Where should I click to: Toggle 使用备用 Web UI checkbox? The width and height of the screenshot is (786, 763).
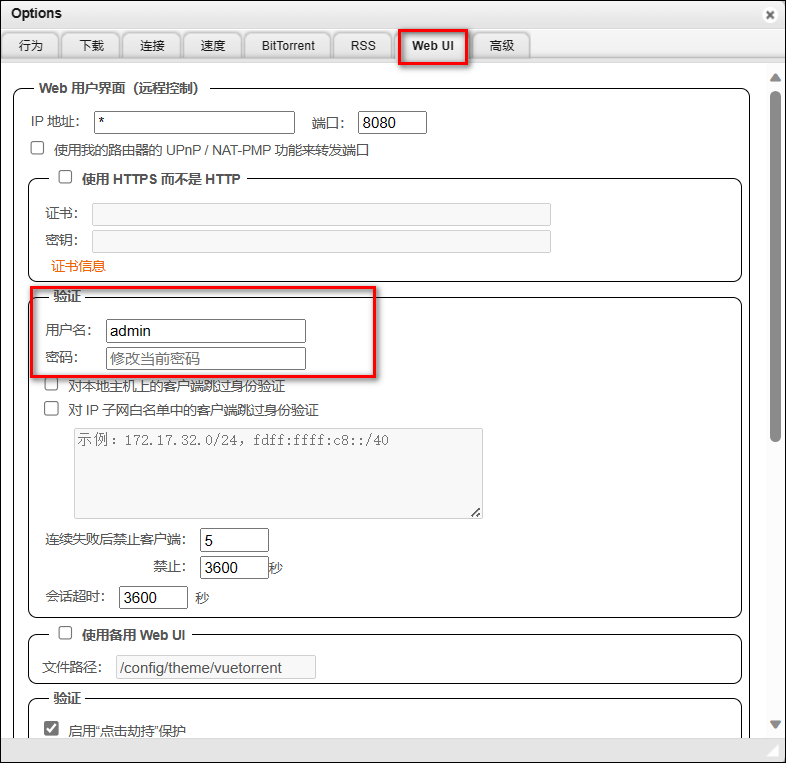(x=66, y=633)
